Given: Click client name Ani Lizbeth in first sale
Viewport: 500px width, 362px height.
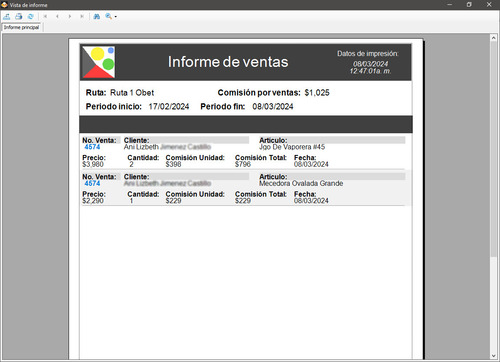Looking at the screenshot, I should point(141,147).
